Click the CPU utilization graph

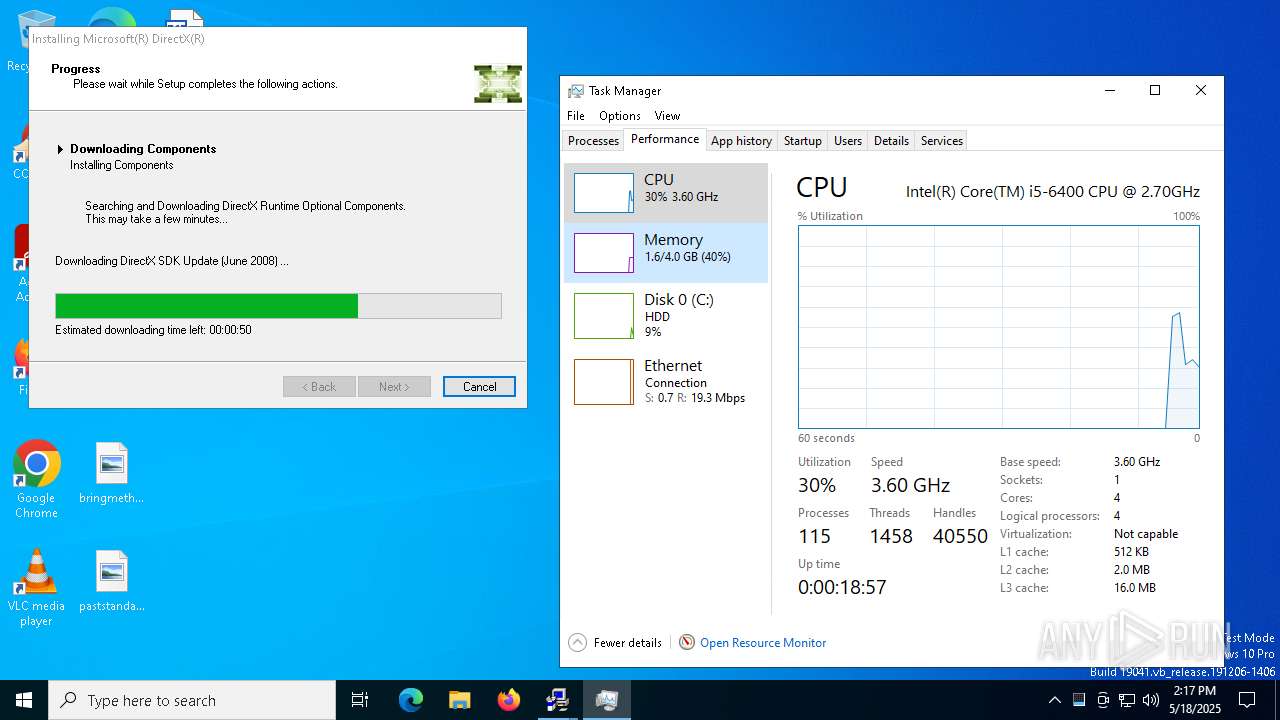pyautogui.click(x=998, y=327)
